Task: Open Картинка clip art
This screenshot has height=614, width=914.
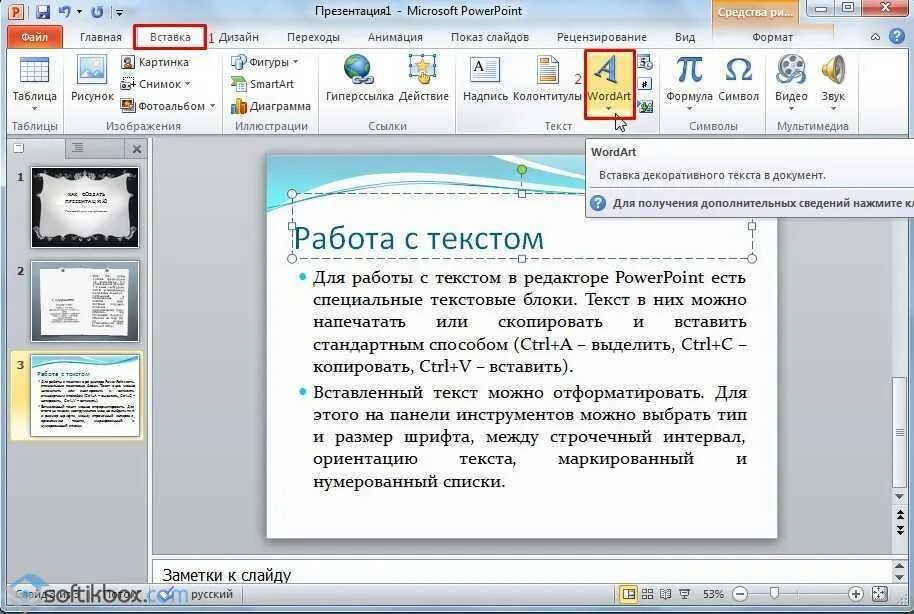Action: (155, 62)
